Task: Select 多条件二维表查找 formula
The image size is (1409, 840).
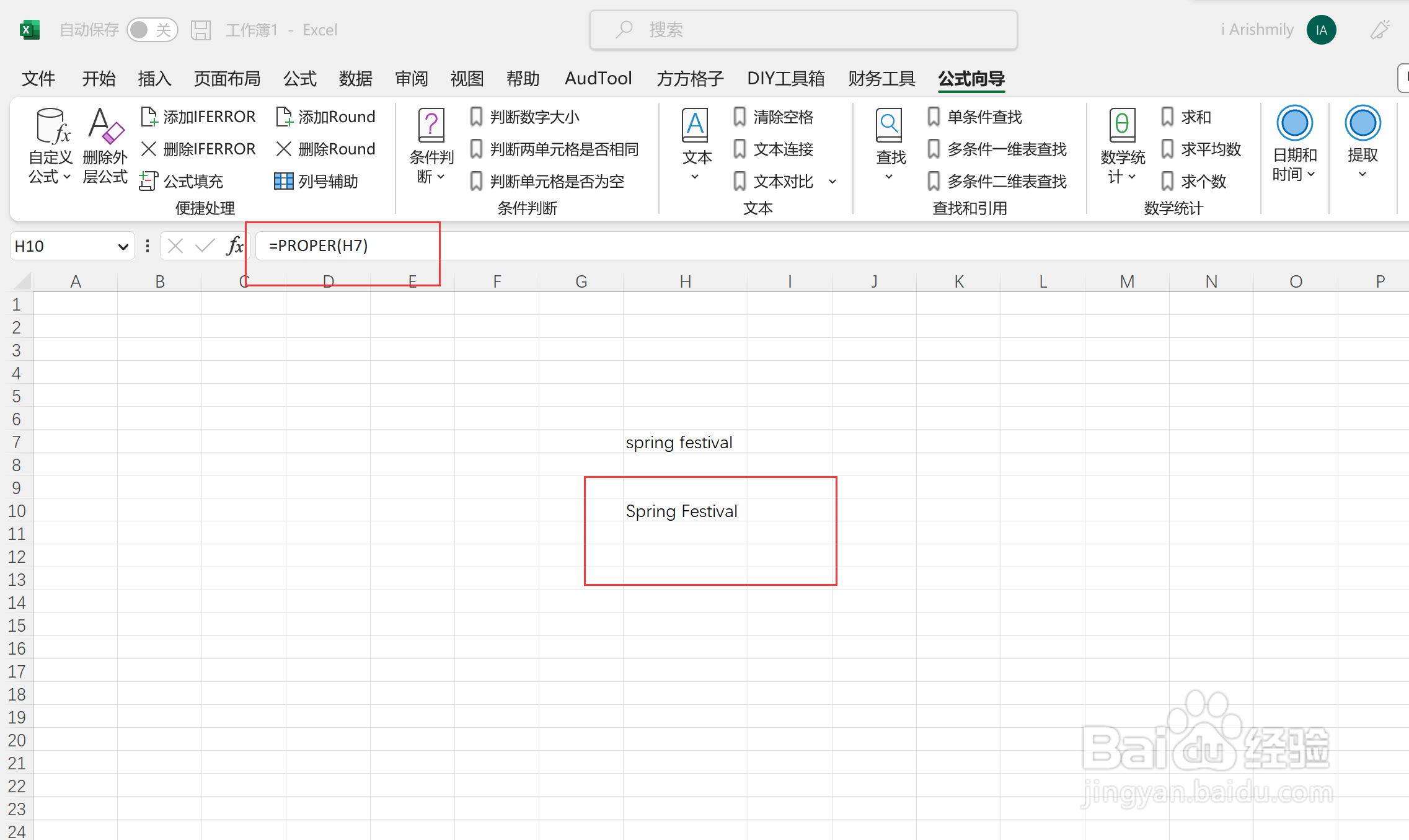Action: pos(997,181)
